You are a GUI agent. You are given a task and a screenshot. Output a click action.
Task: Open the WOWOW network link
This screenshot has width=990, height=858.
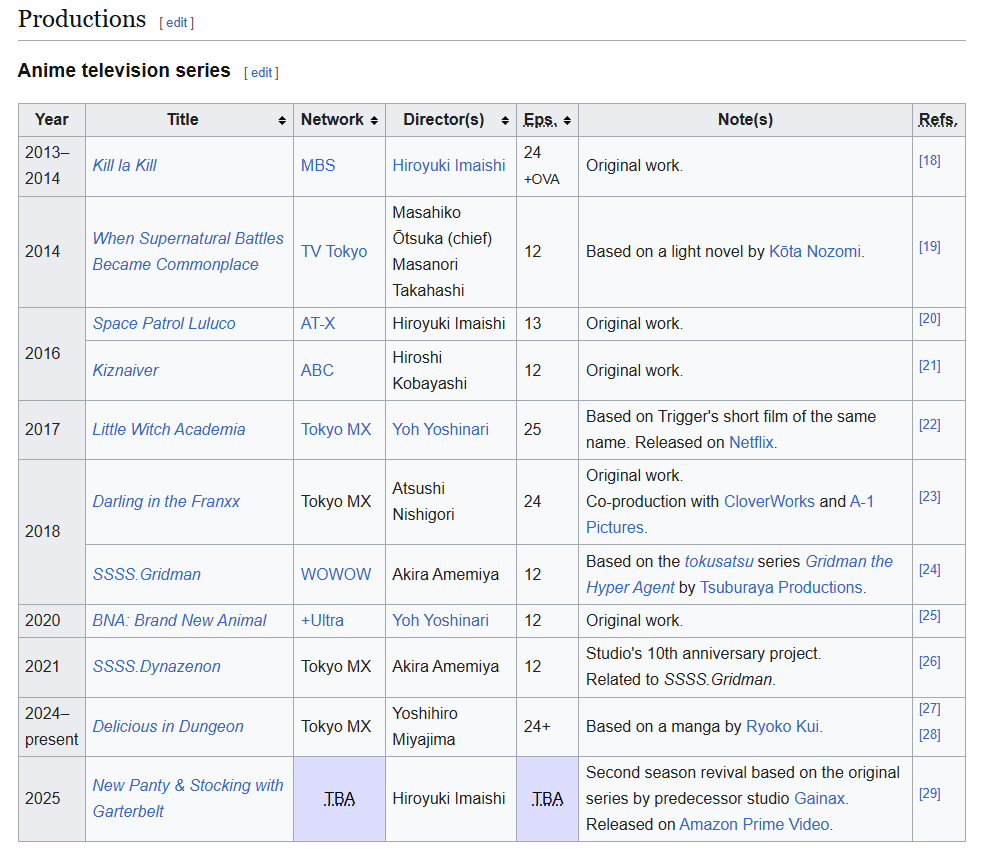click(x=335, y=574)
